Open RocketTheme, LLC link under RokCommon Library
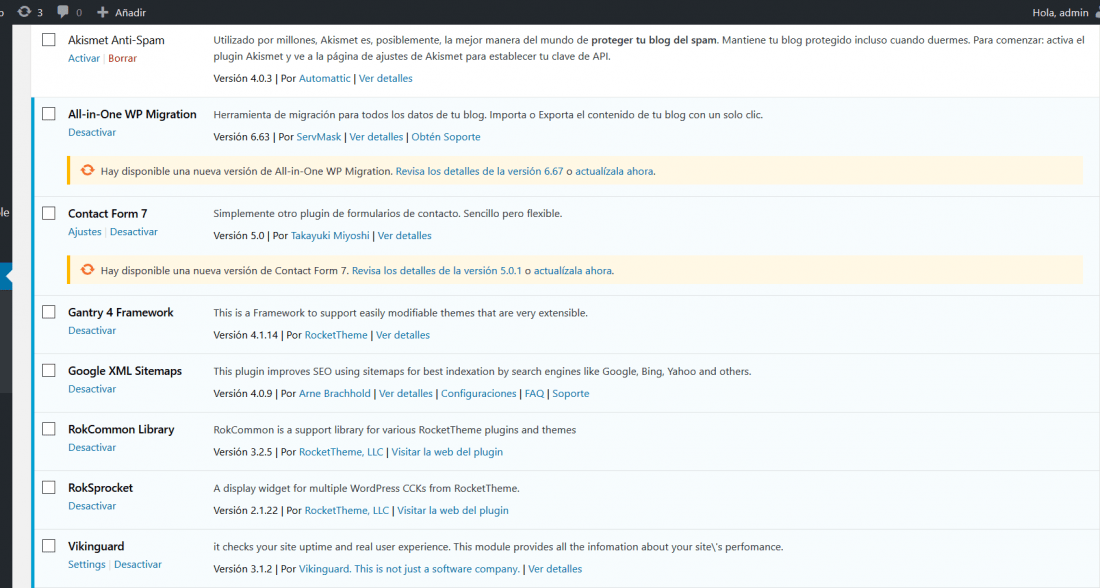 point(341,452)
